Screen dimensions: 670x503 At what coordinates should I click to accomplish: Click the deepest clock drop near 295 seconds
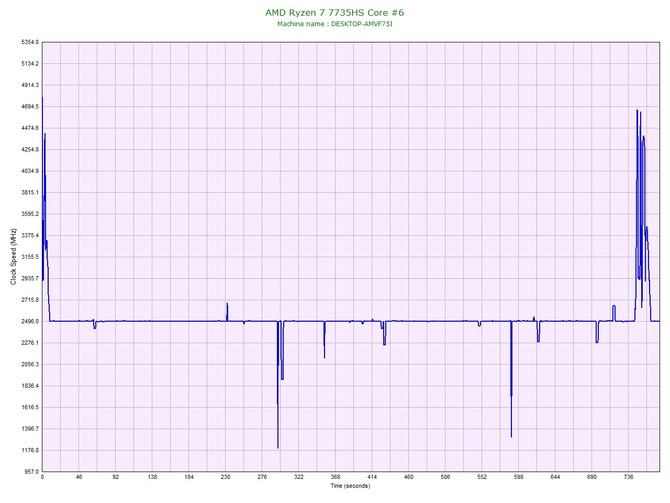[278, 447]
